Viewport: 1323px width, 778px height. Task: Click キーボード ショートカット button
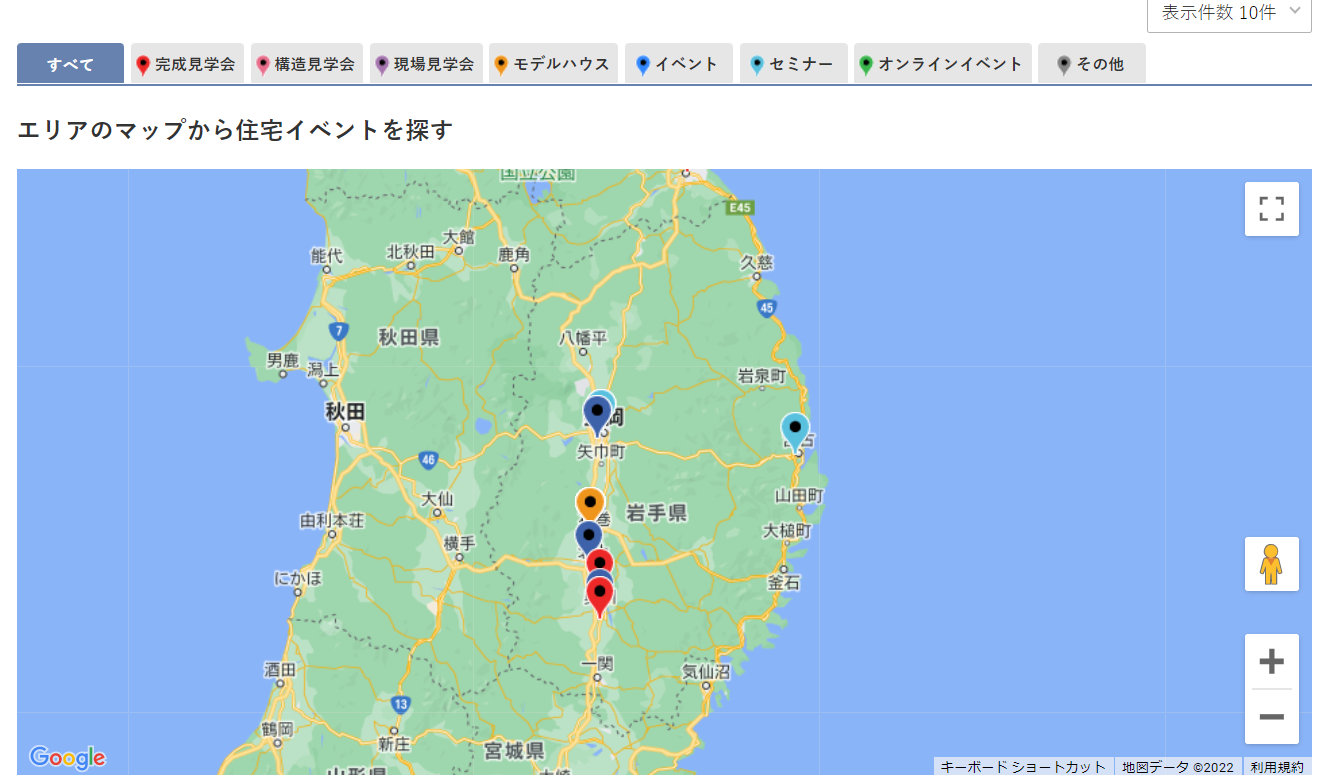click(x=1024, y=767)
